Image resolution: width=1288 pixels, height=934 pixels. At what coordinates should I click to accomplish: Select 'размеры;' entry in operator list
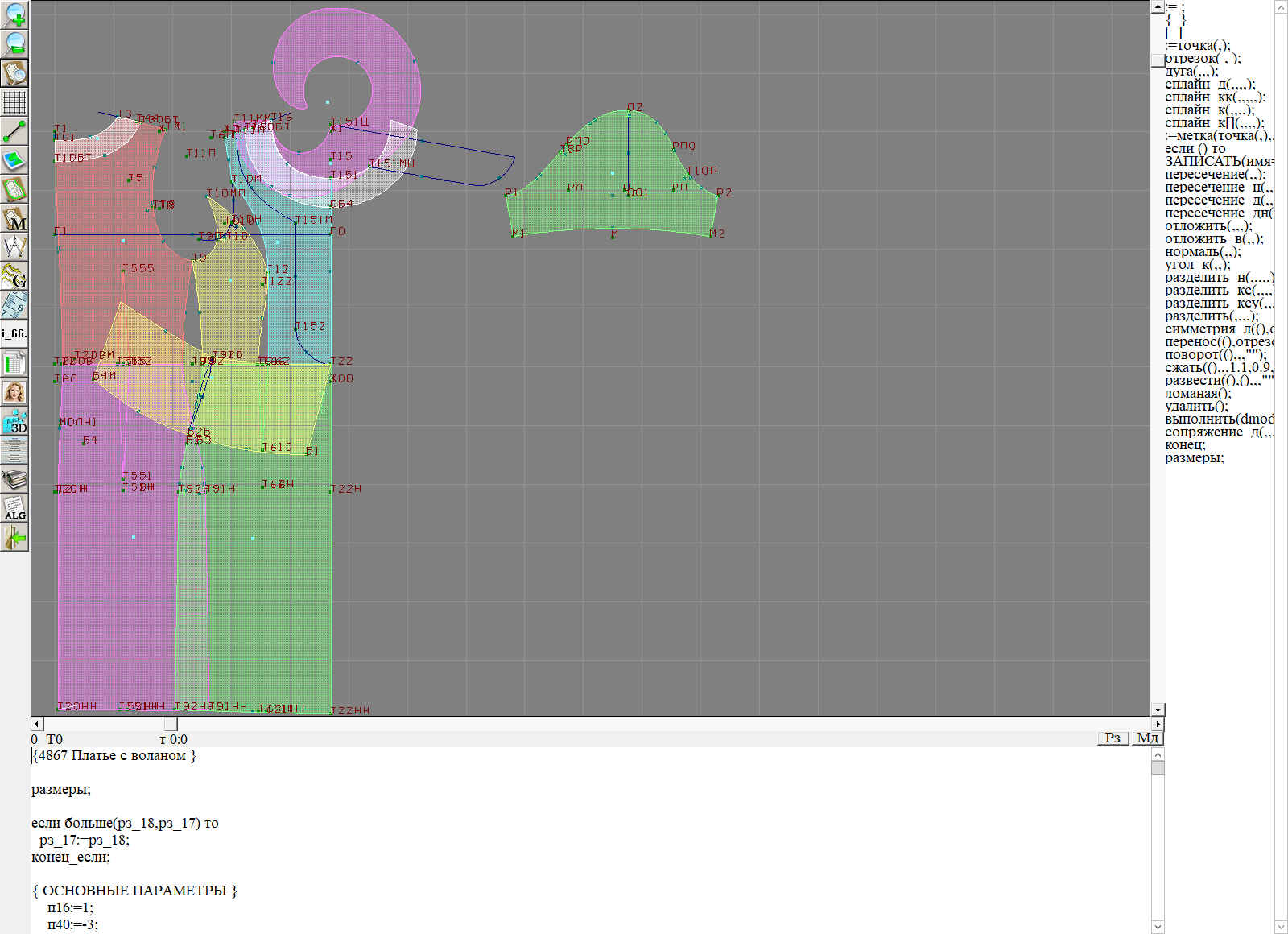tap(1194, 458)
